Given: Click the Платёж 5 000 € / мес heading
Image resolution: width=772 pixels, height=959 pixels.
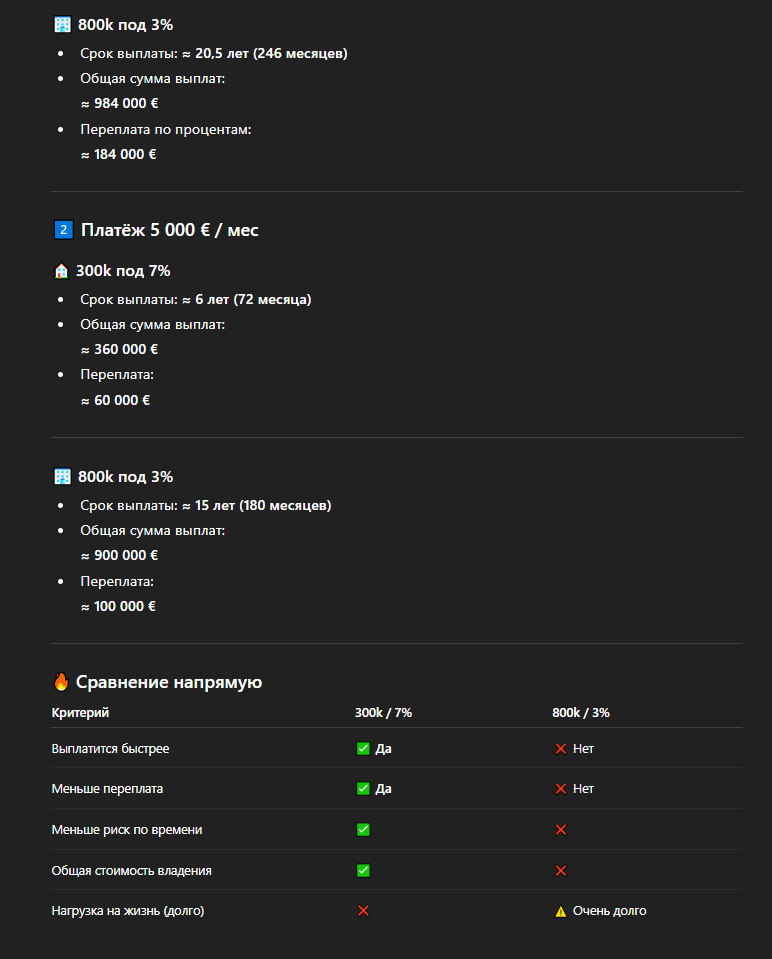Looking at the screenshot, I should (169, 230).
